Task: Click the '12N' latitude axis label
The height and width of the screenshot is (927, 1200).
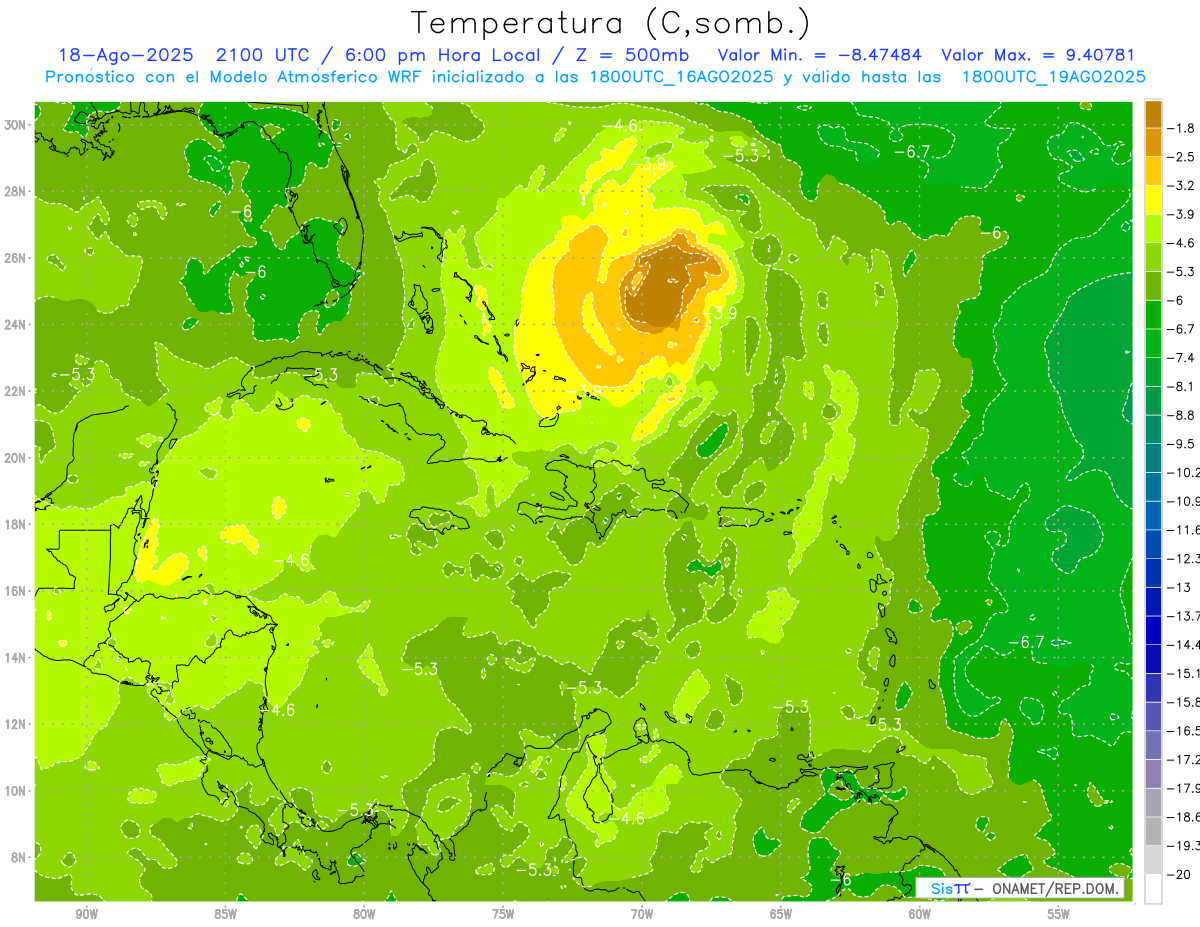Action: point(16,724)
